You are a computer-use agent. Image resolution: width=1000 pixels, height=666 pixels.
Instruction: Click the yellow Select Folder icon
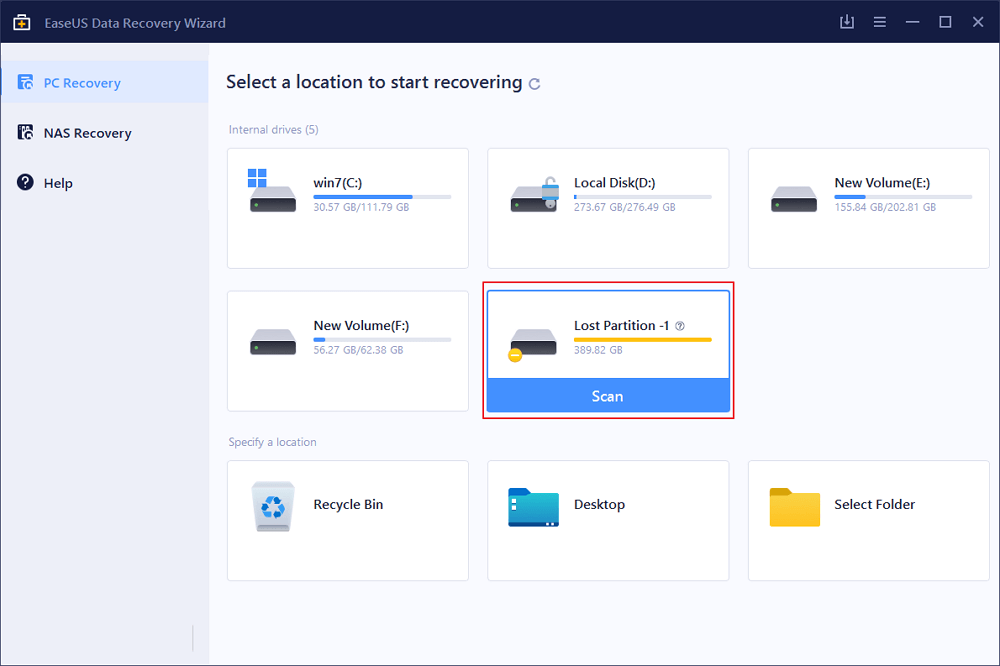coord(794,507)
